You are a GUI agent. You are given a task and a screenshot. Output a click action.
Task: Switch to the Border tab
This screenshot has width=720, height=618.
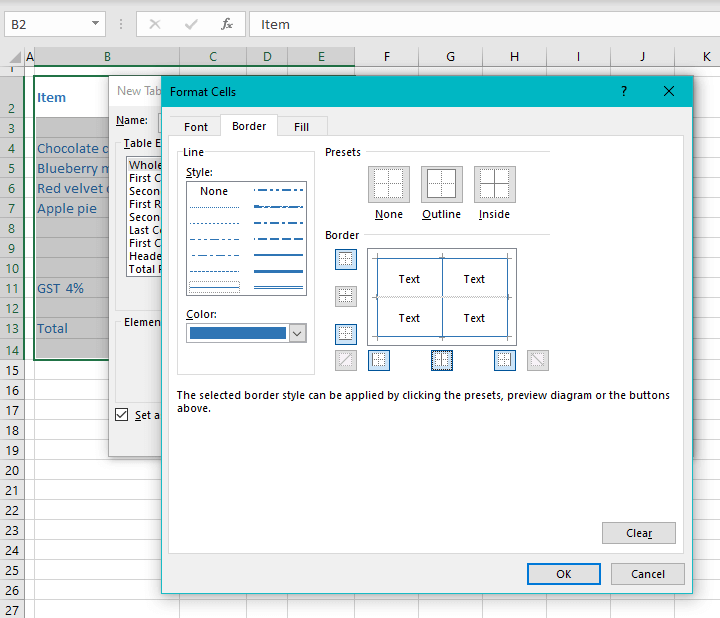(249, 126)
